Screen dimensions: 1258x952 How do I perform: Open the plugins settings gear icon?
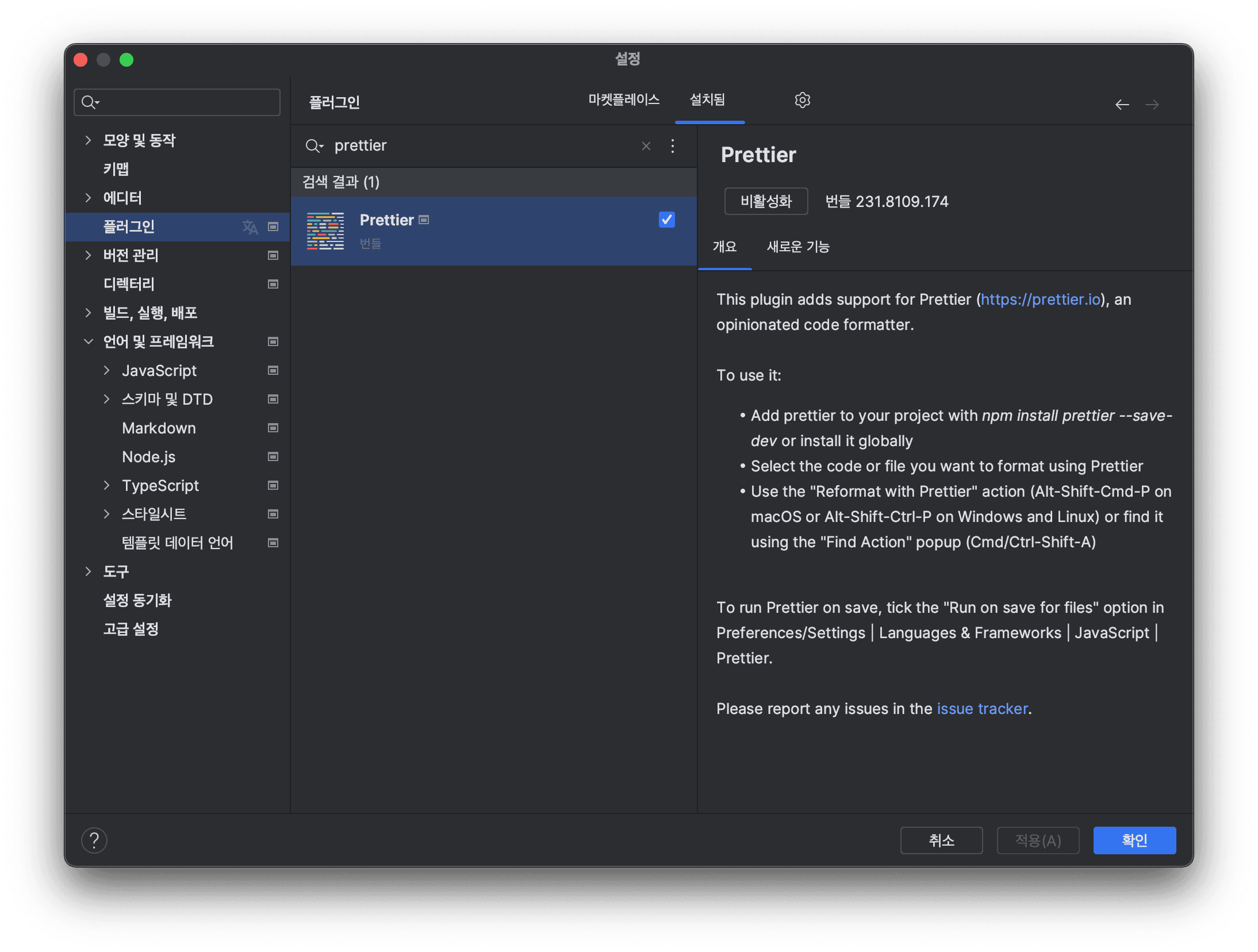coord(803,100)
